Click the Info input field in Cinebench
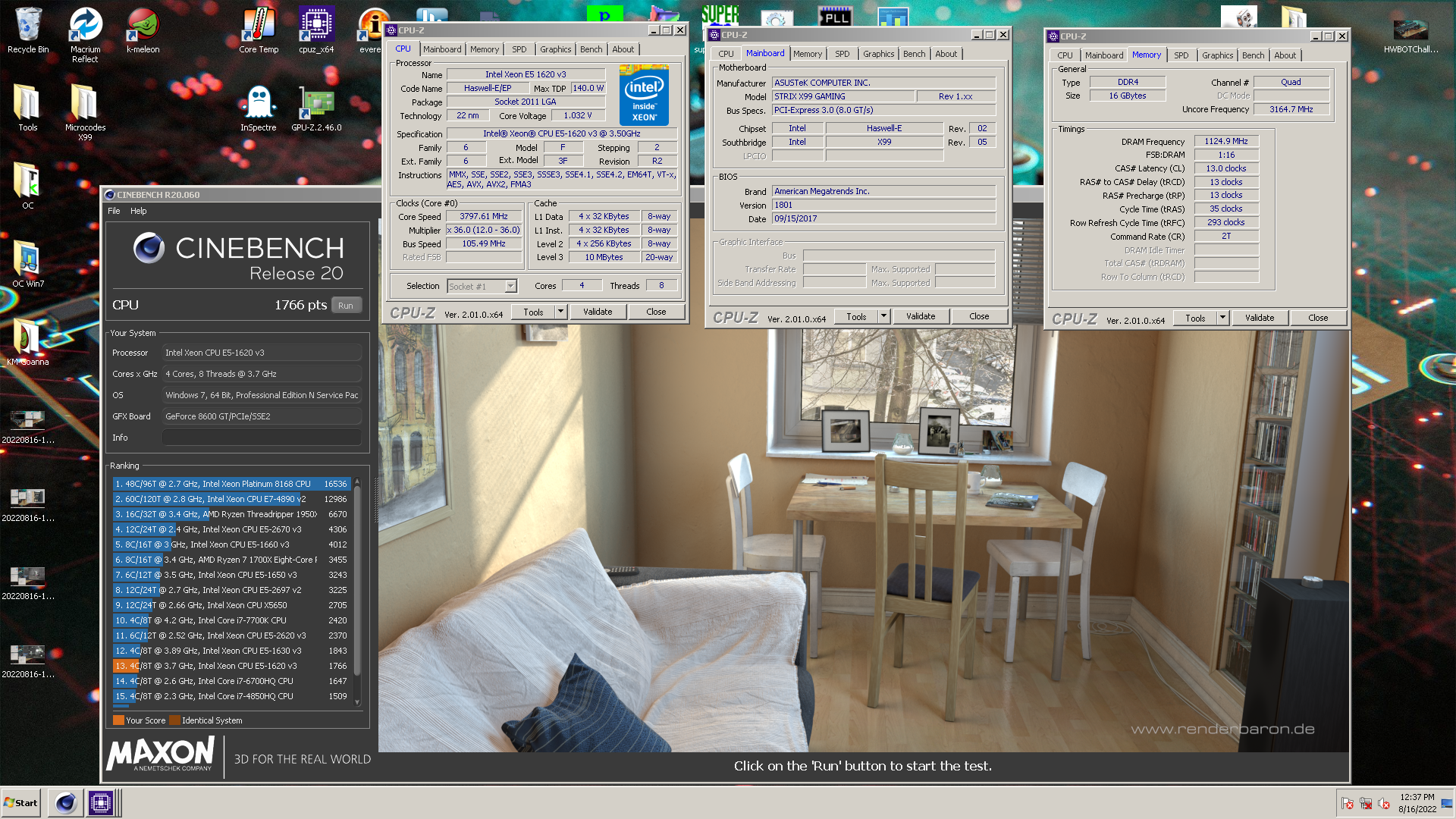The width and height of the screenshot is (1456, 819). (261, 438)
